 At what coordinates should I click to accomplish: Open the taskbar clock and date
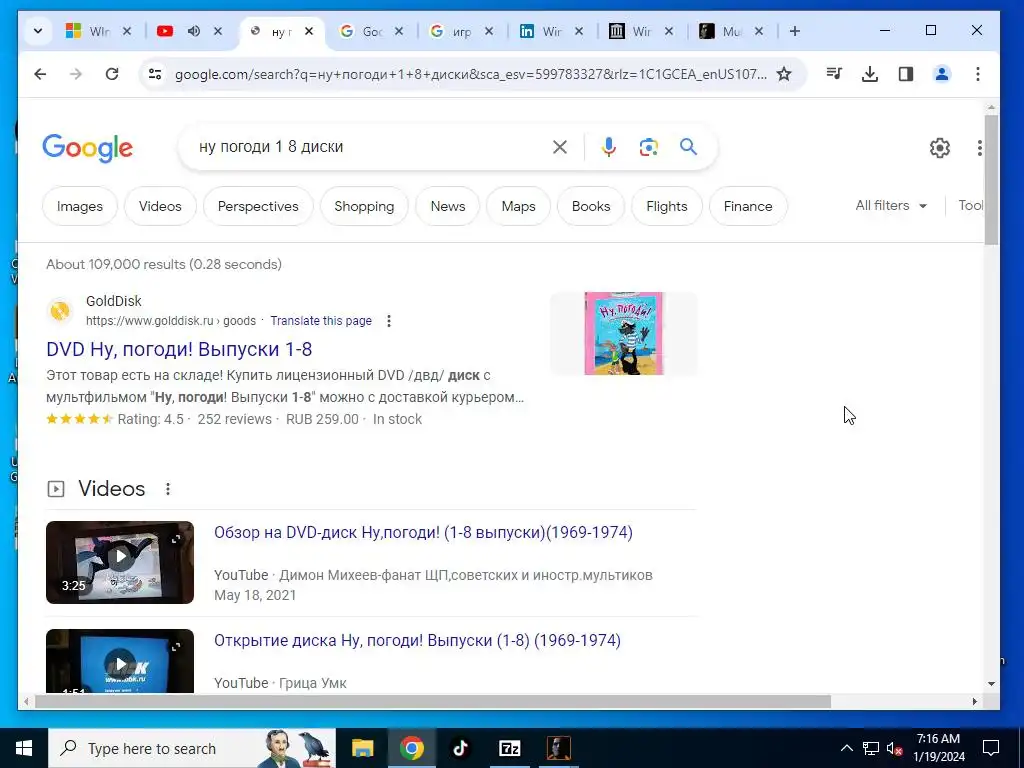[938, 748]
